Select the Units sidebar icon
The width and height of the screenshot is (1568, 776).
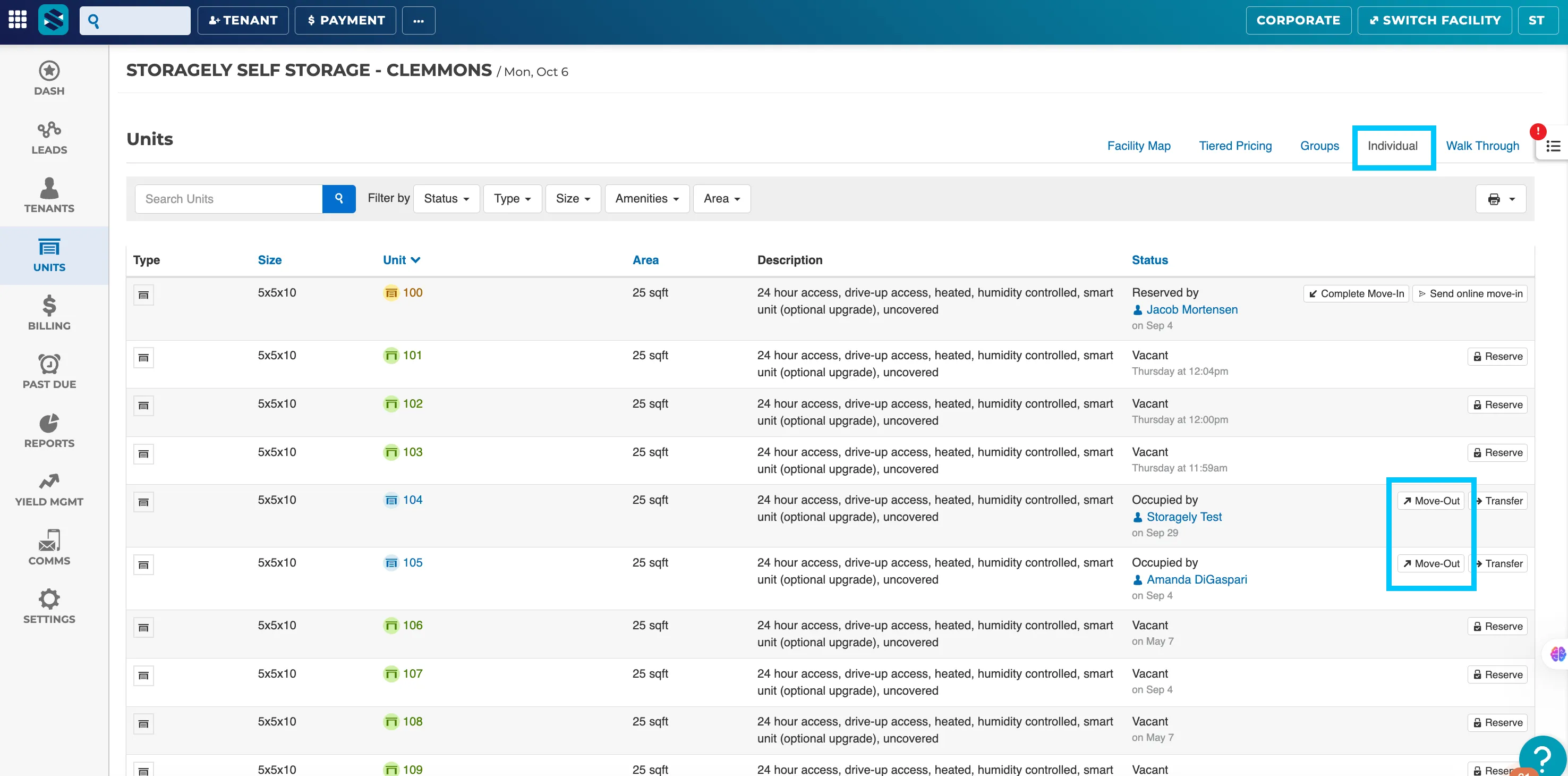[x=49, y=255]
